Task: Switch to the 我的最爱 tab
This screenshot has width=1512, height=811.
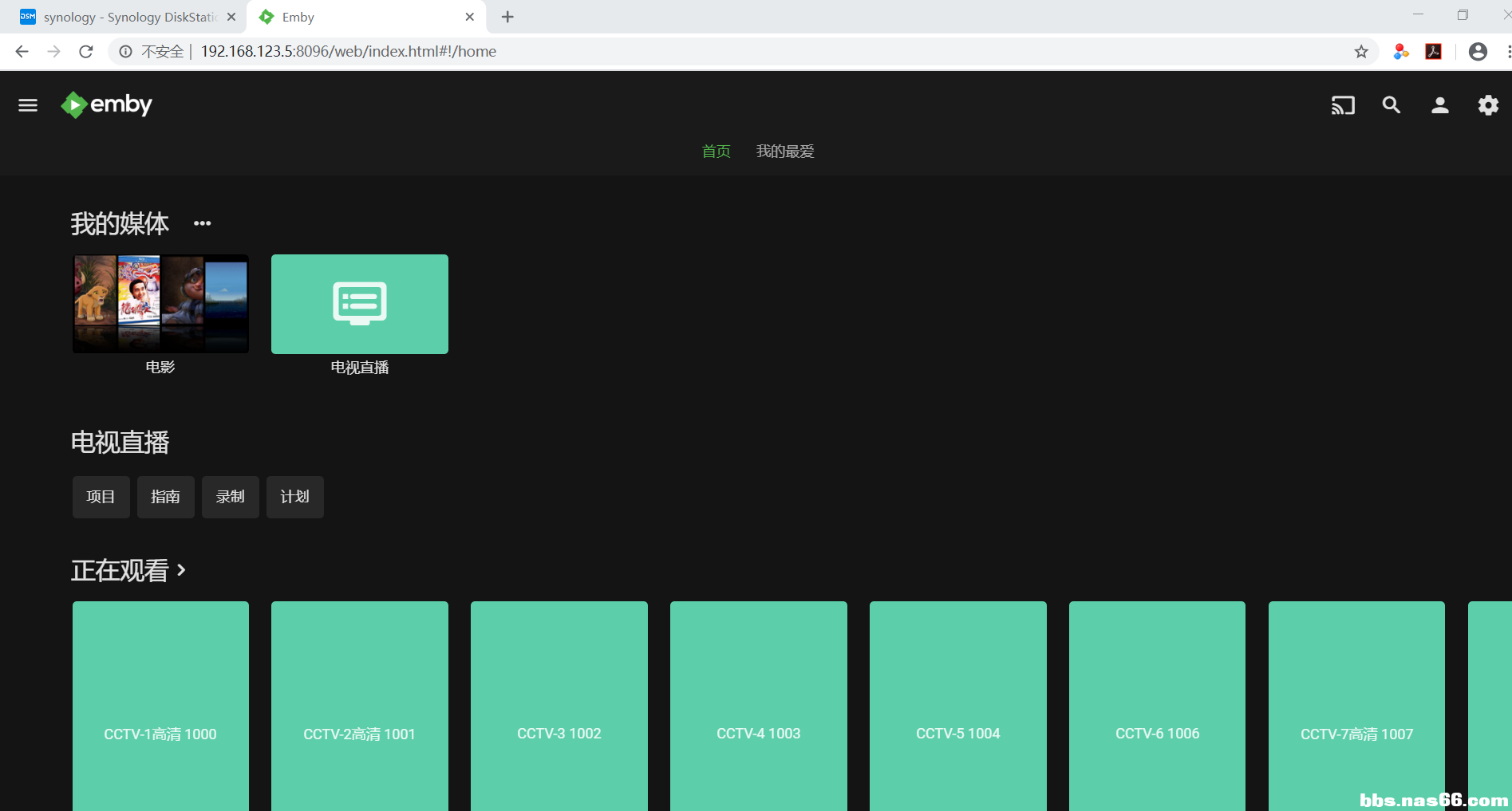Action: point(785,152)
